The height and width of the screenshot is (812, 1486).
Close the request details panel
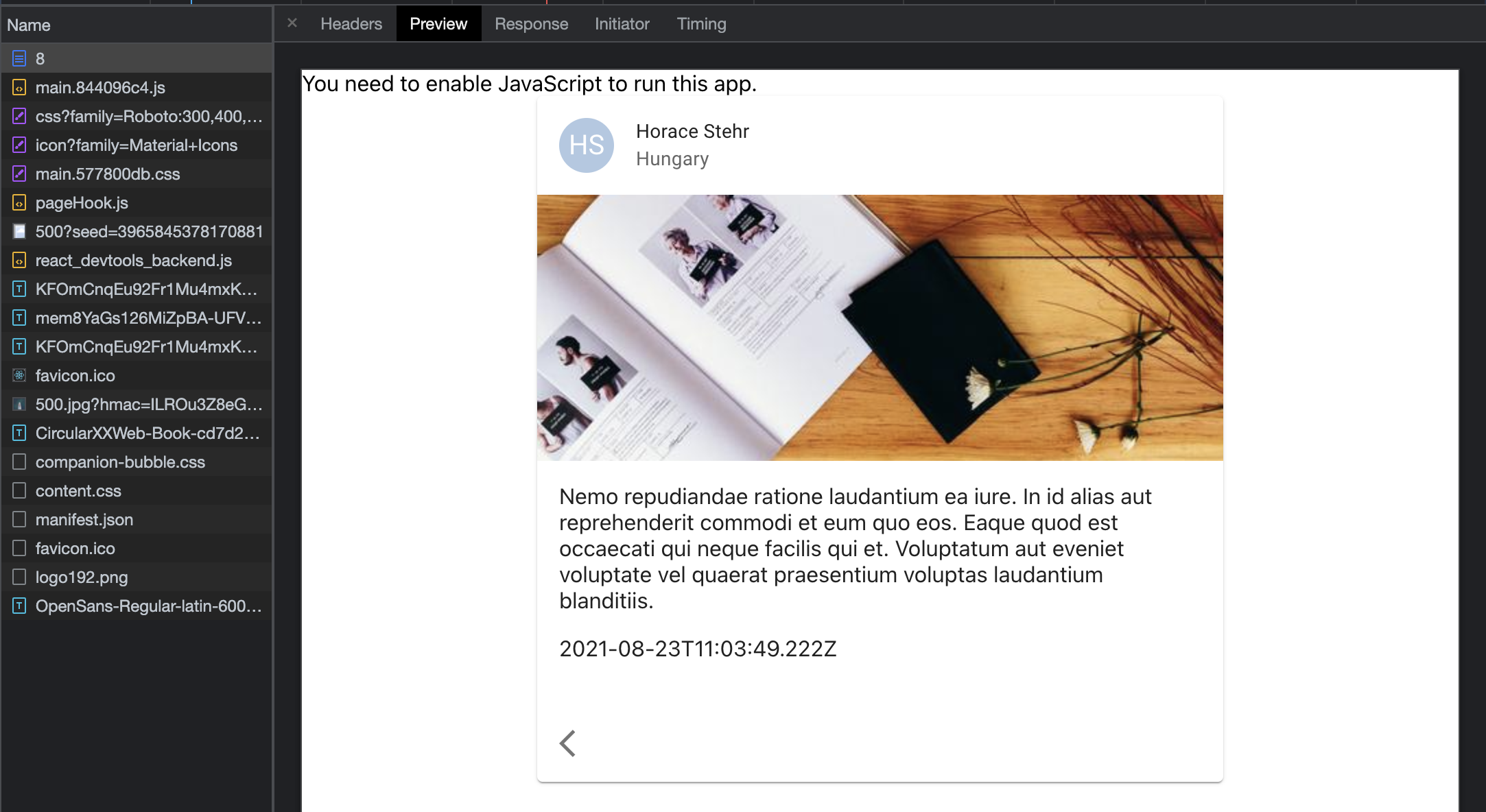(292, 23)
